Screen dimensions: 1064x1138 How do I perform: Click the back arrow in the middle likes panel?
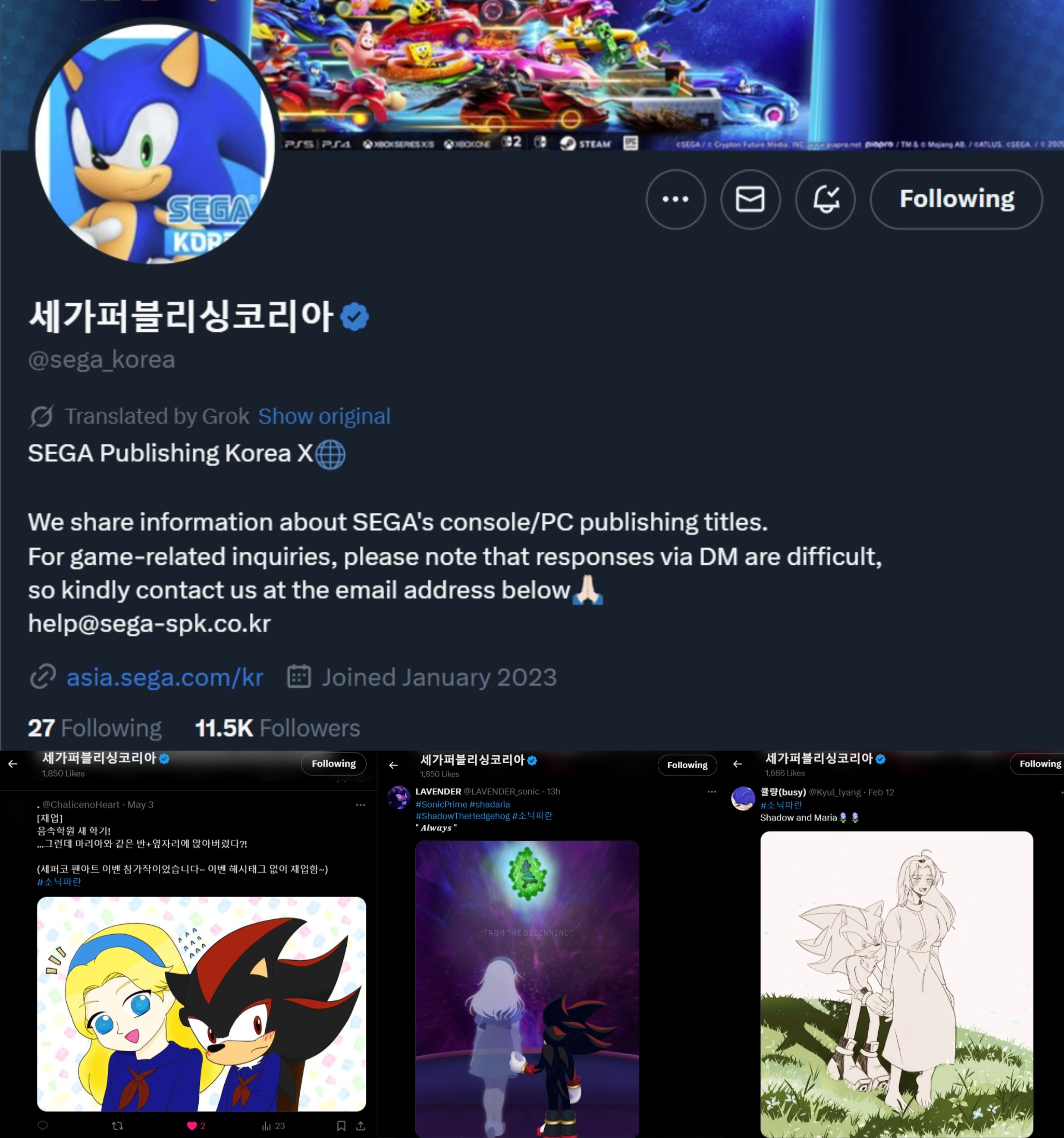tap(393, 765)
